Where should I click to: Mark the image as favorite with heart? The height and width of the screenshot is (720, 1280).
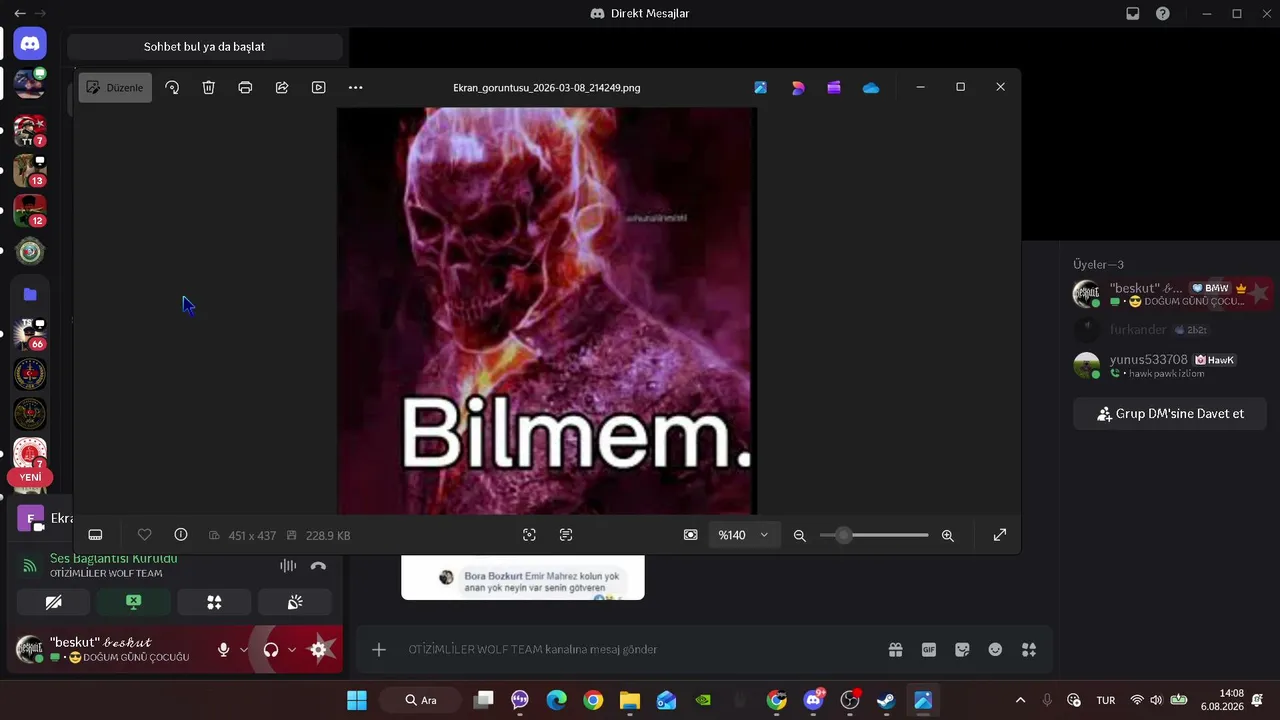pyautogui.click(x=144, y=535)
